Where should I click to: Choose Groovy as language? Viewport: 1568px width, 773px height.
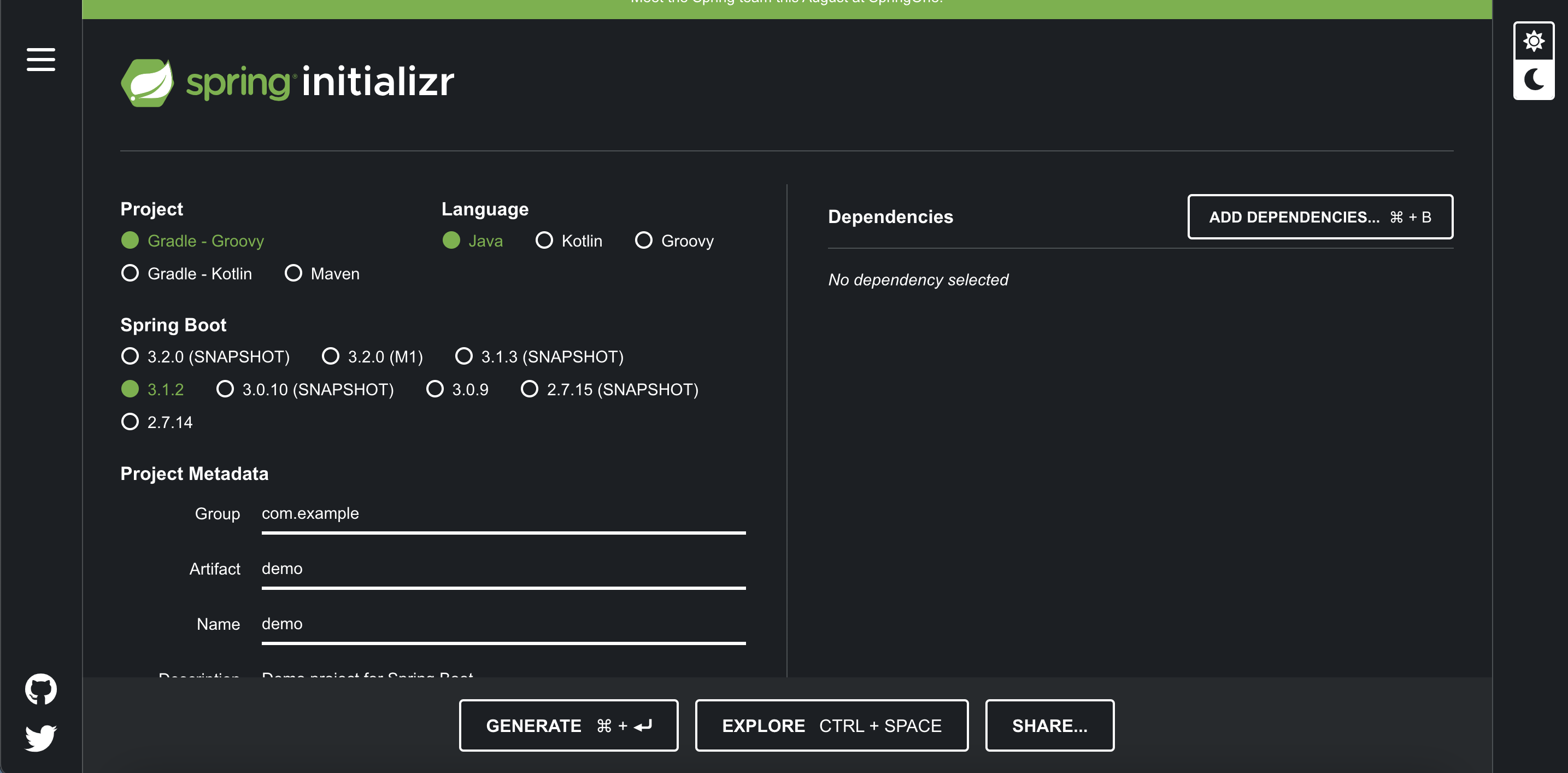[x=674, y=241]
